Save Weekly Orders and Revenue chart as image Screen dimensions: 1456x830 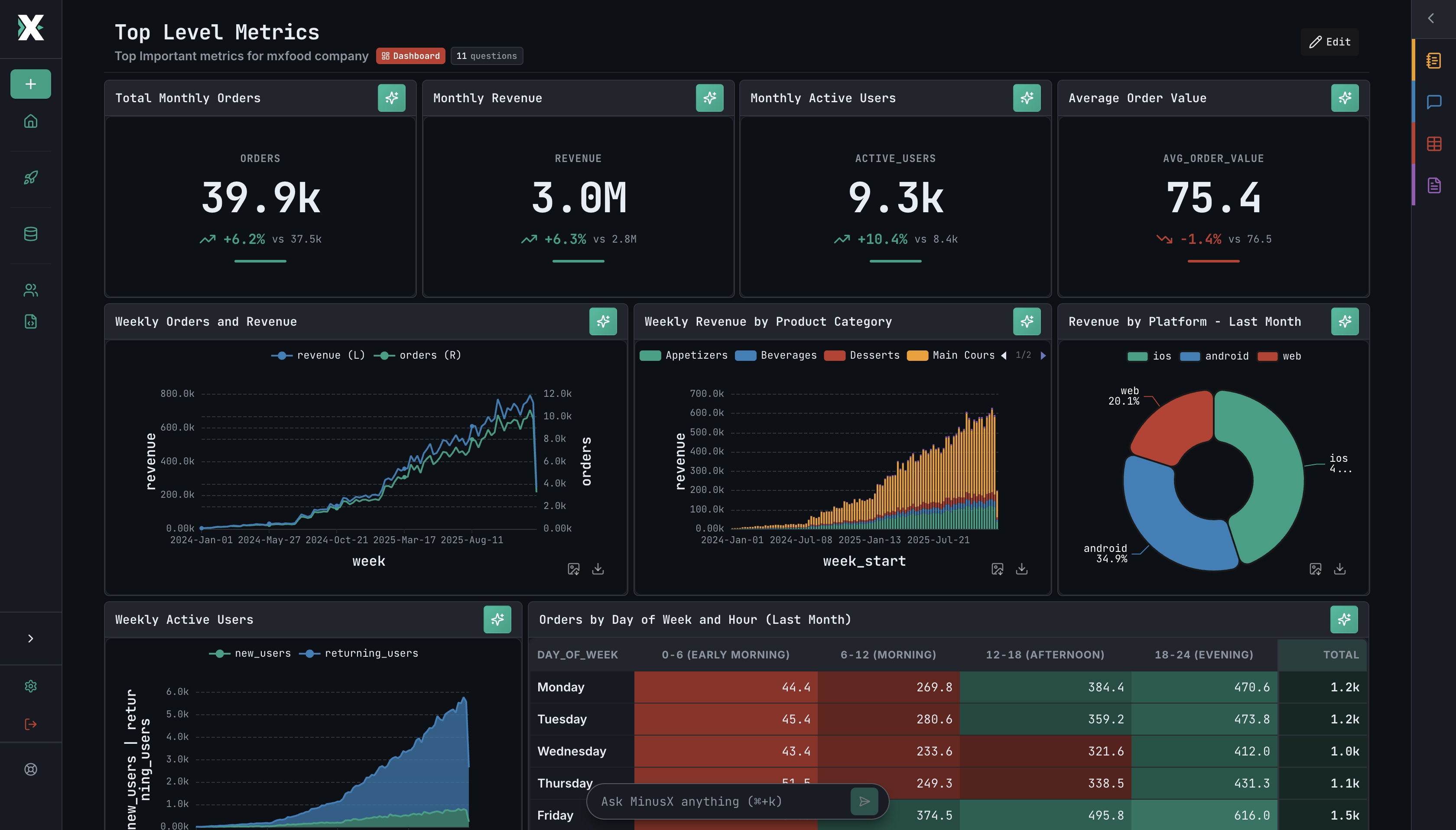point(573,569)
